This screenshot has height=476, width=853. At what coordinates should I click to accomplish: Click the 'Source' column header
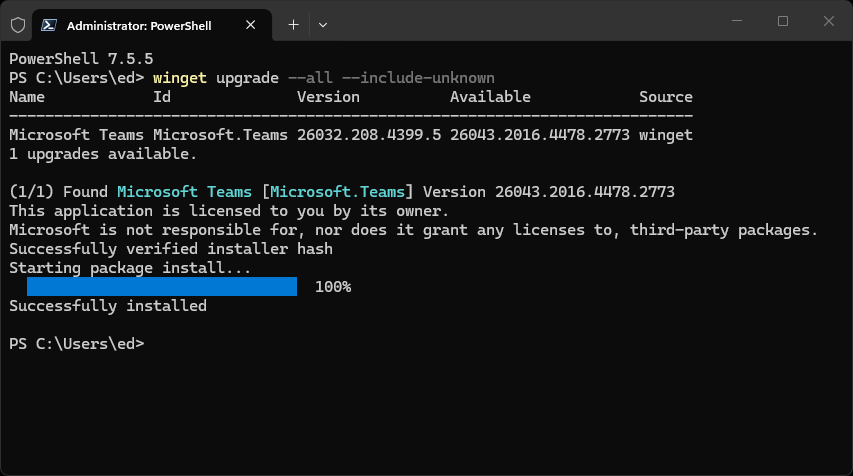pyautogui.click(x=666, y=97)
